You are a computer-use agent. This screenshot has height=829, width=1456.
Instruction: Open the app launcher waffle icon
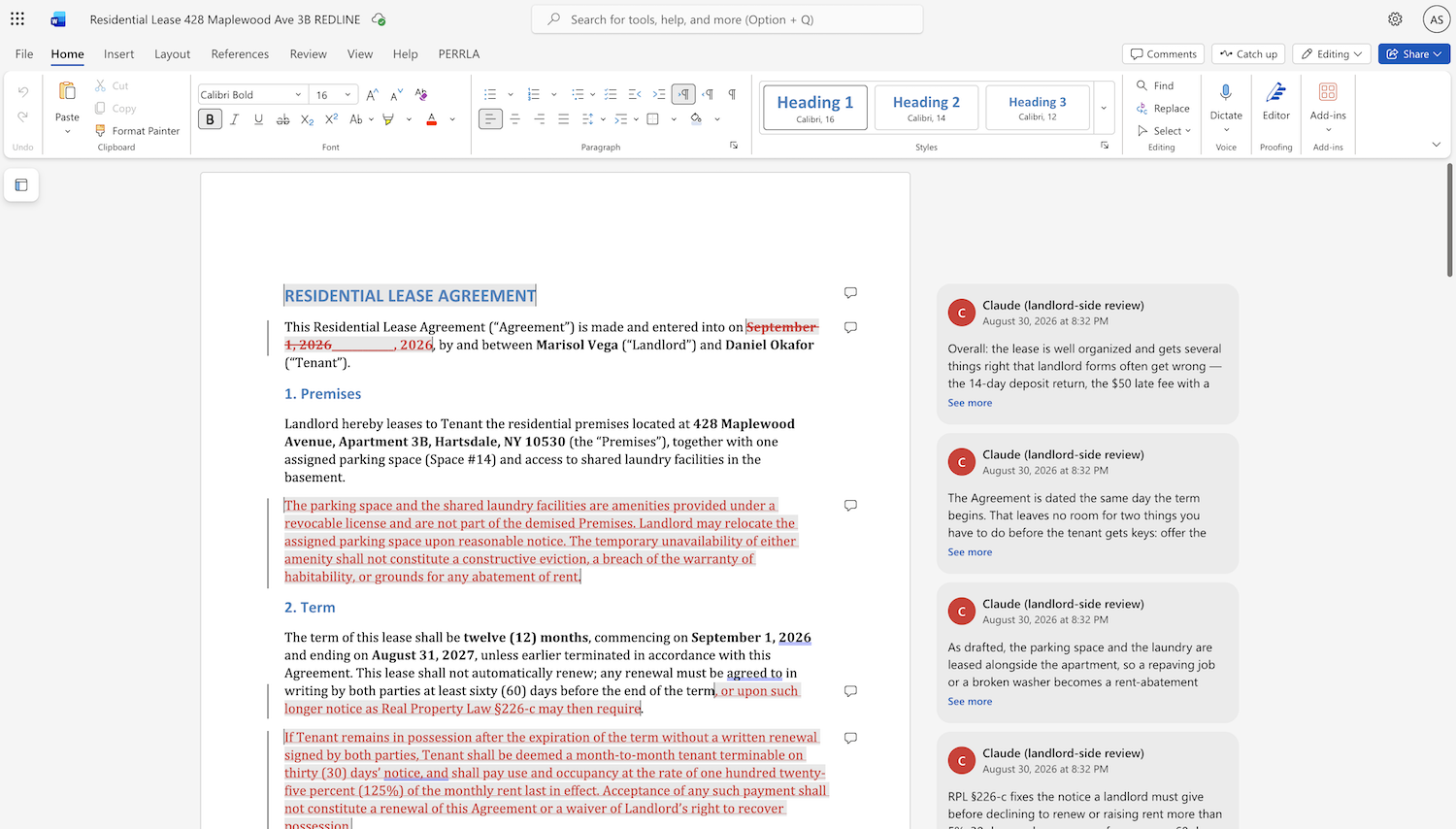pyautogui.click(x=17, y=19)
